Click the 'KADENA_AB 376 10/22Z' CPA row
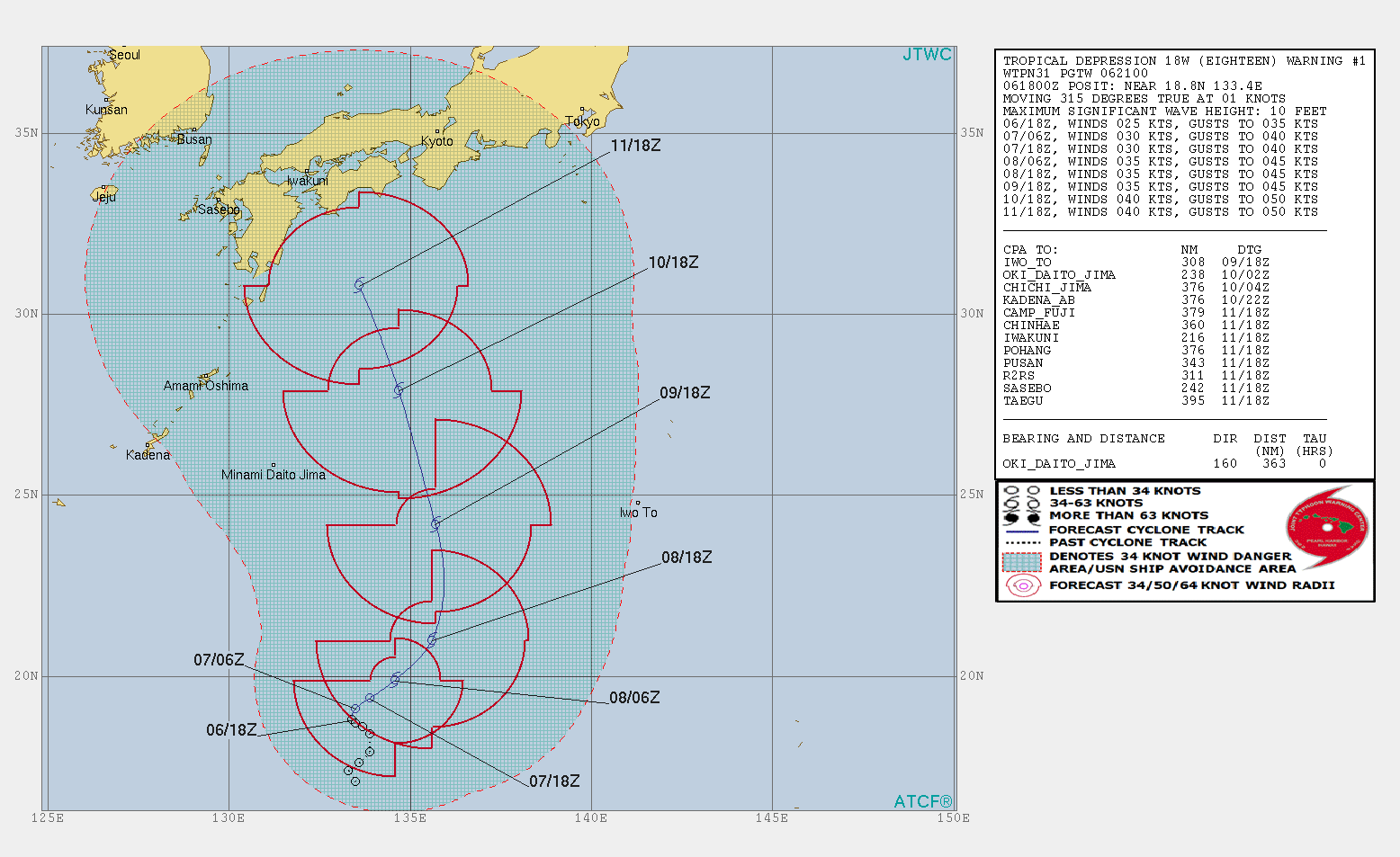This screenshot has width=1400, height=857. pyautogui.click(x=1136, y=300)
